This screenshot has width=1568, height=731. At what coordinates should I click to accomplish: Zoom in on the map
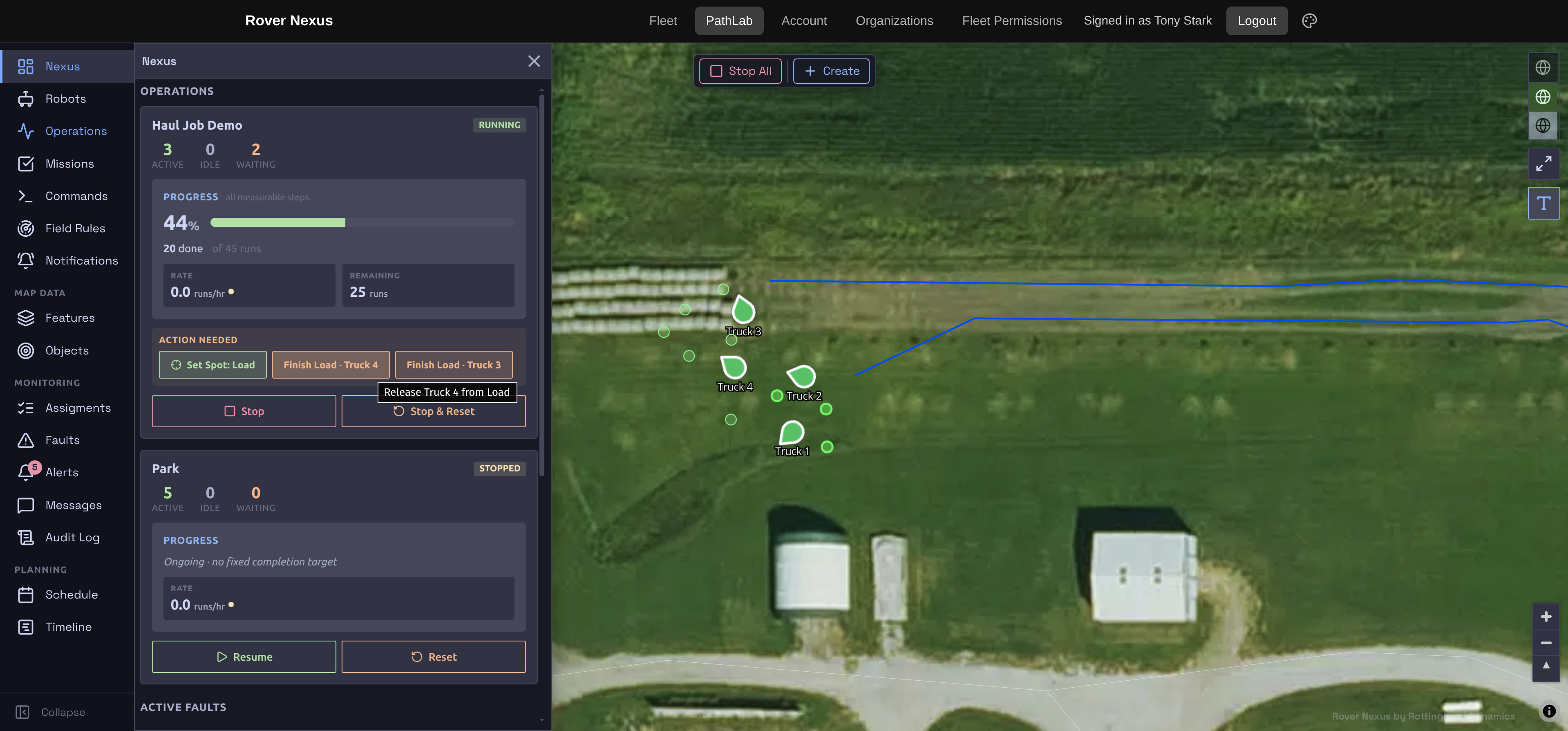coord(1546,617)
